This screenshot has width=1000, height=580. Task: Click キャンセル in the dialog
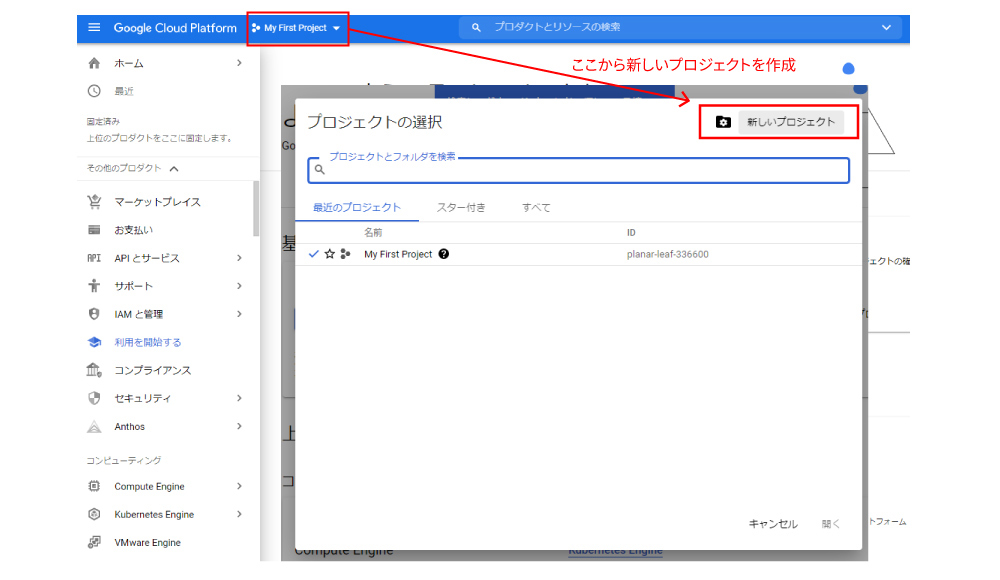(x=773, y=524)
